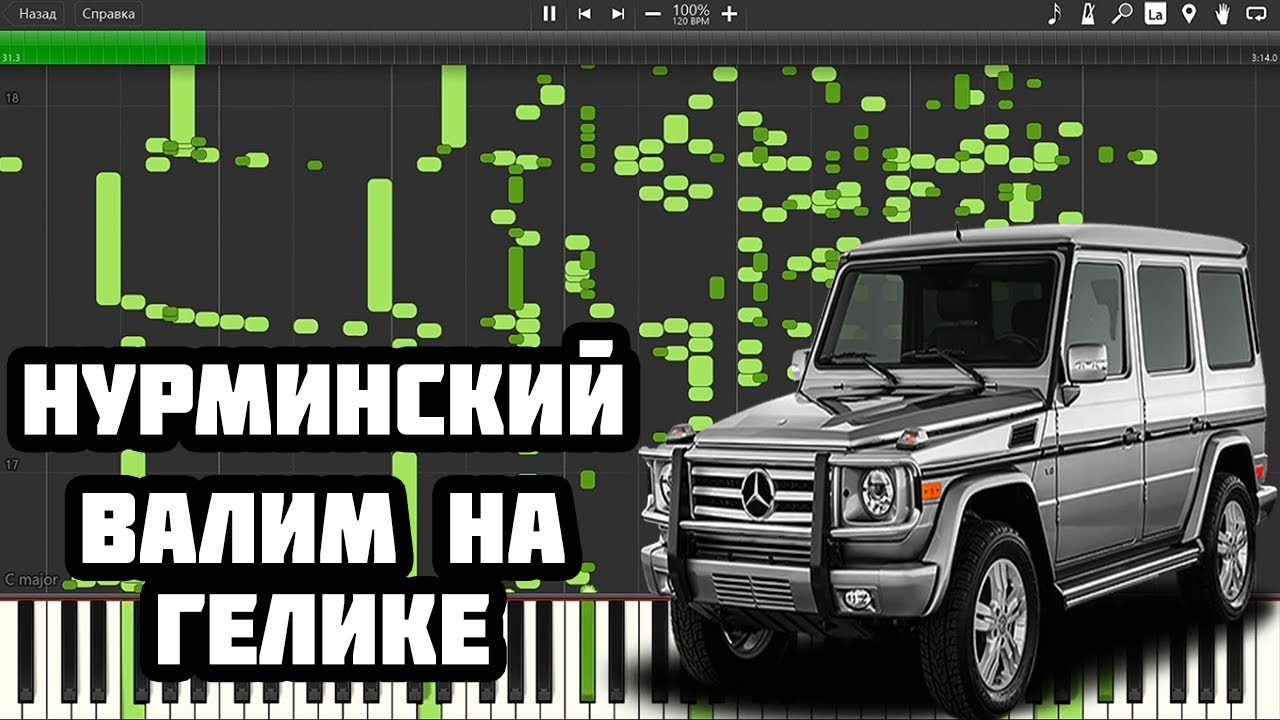Increase tempo with the plus button

click(729, 14)
